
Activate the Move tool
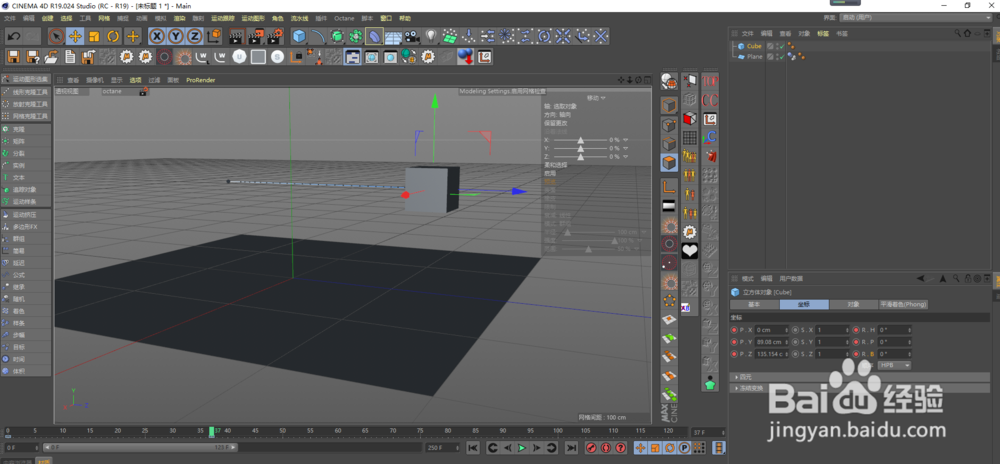[75, 36]
